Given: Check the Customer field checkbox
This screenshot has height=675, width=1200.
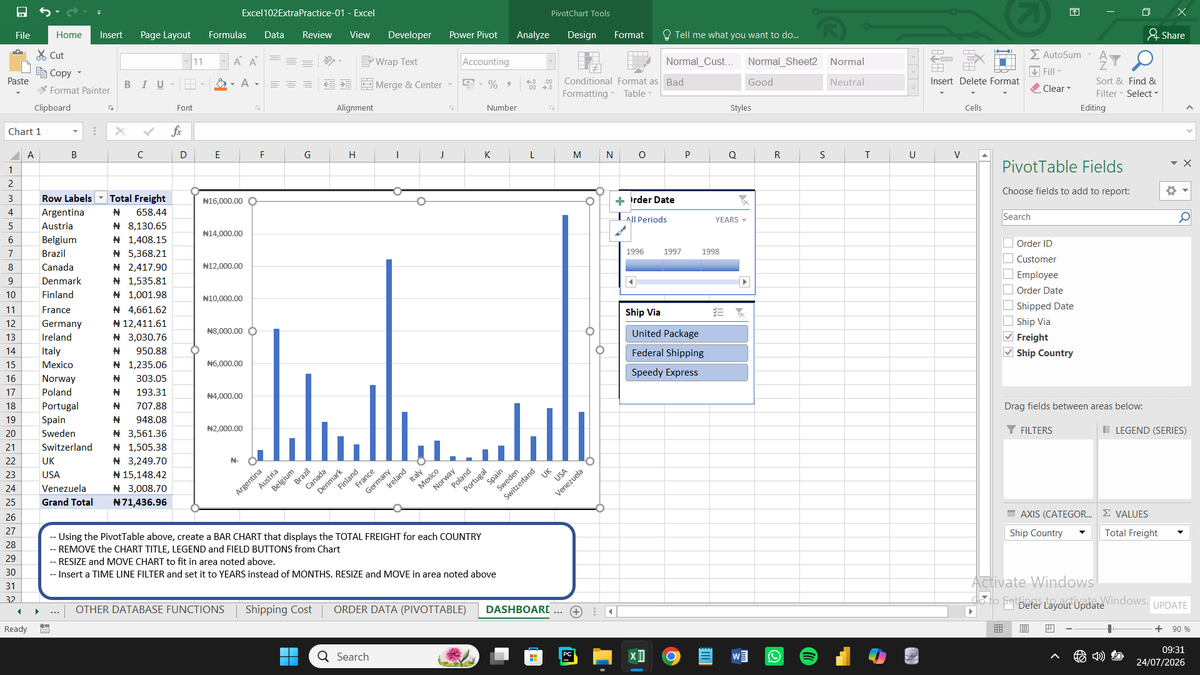Looking at the screenshot, I should pyautogui.click(x=1008, y=259).
